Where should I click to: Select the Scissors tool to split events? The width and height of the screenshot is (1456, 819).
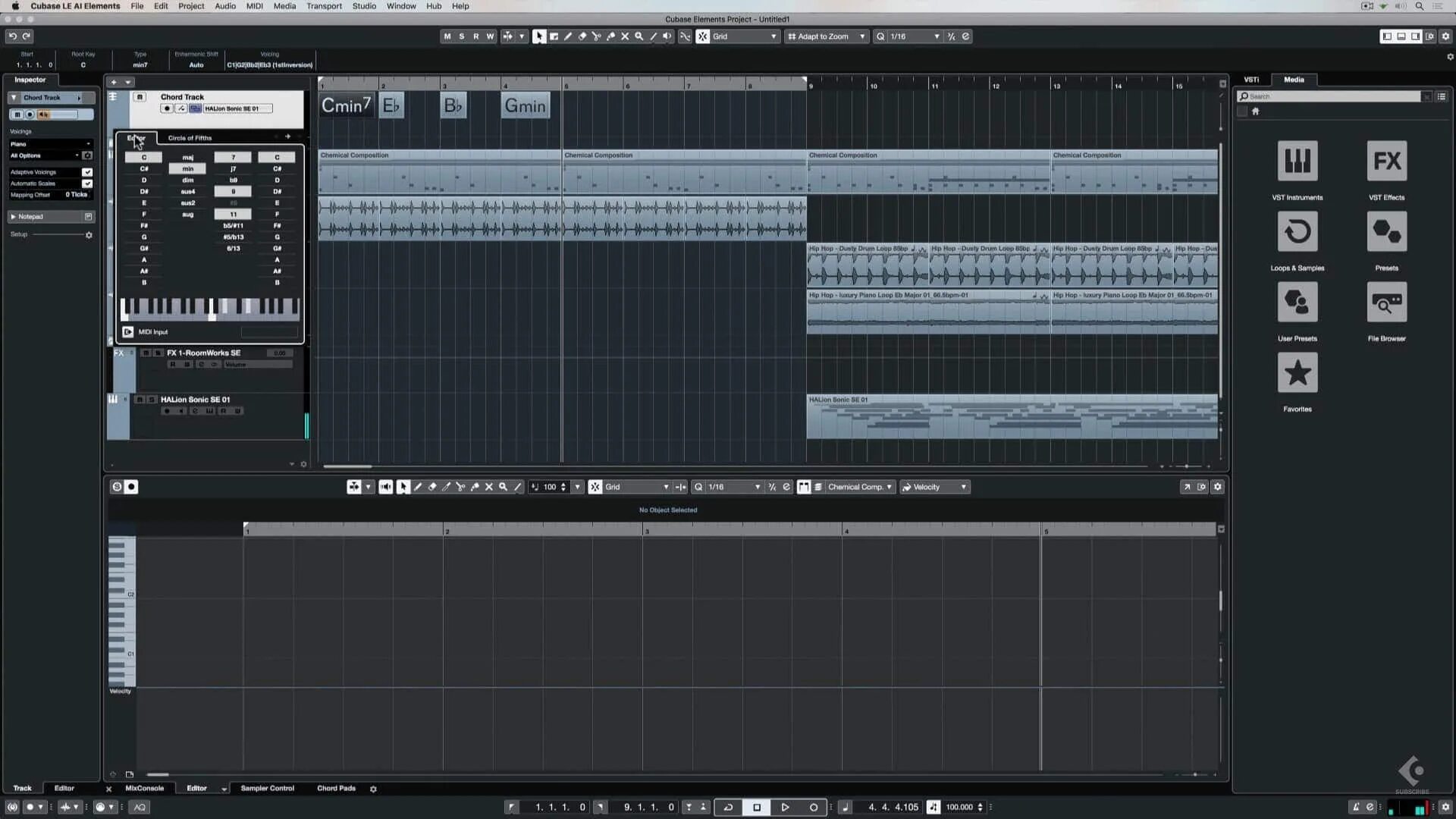coord(598,36)
